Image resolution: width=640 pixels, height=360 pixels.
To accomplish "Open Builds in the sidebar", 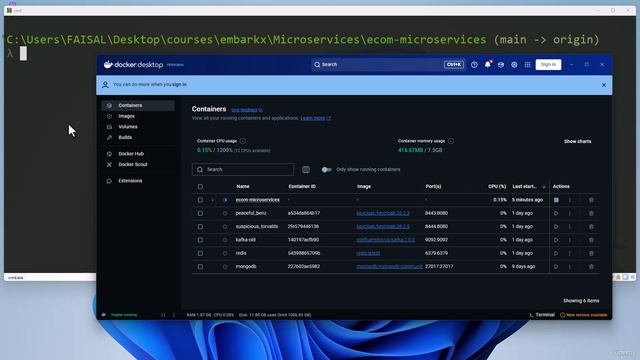I will point(138,137).
